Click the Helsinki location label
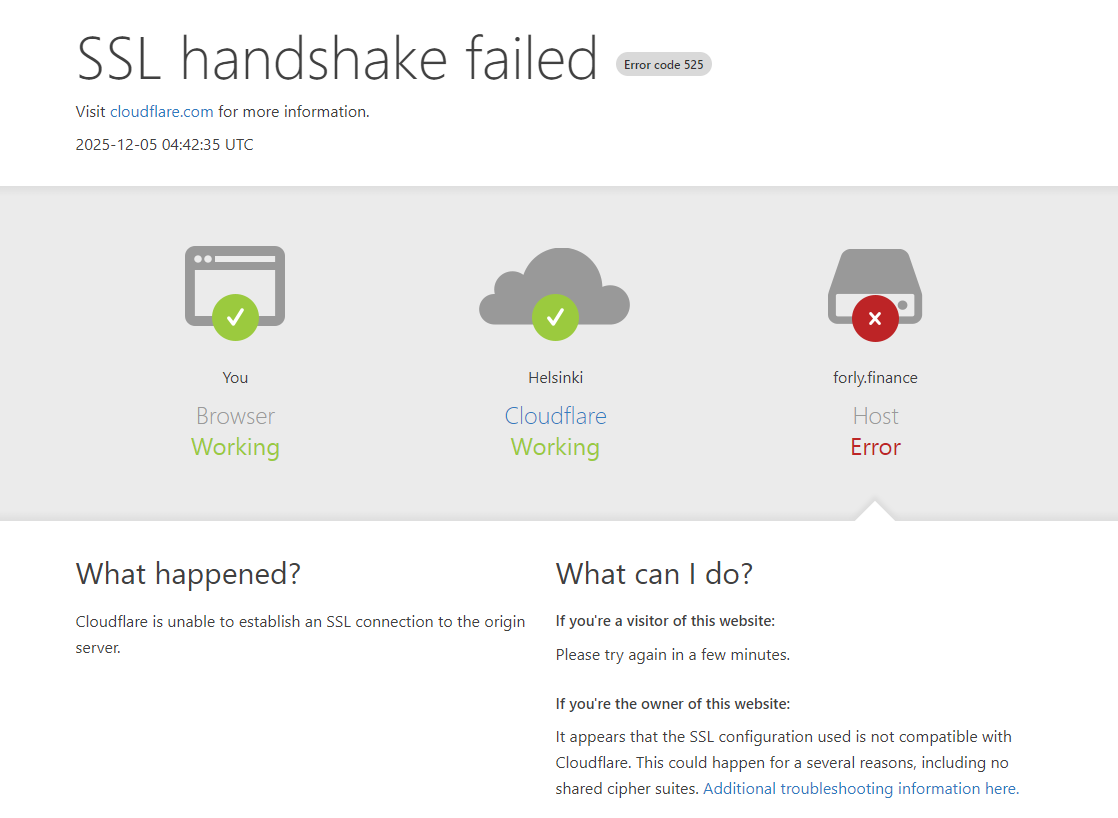Image resolution: width=1118 pixels, height=818 pixels. coord(555,378)
